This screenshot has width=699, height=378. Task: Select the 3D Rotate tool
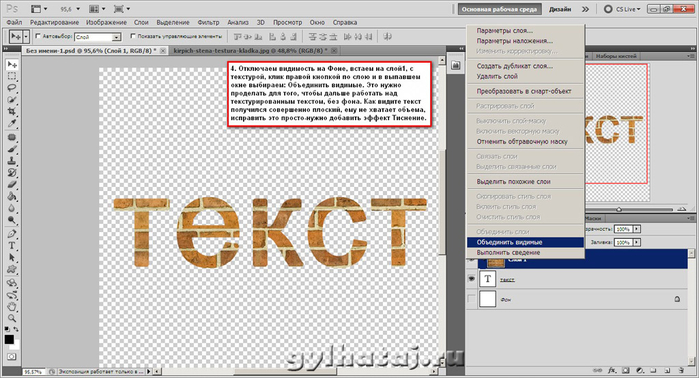(x=12, y=283)
